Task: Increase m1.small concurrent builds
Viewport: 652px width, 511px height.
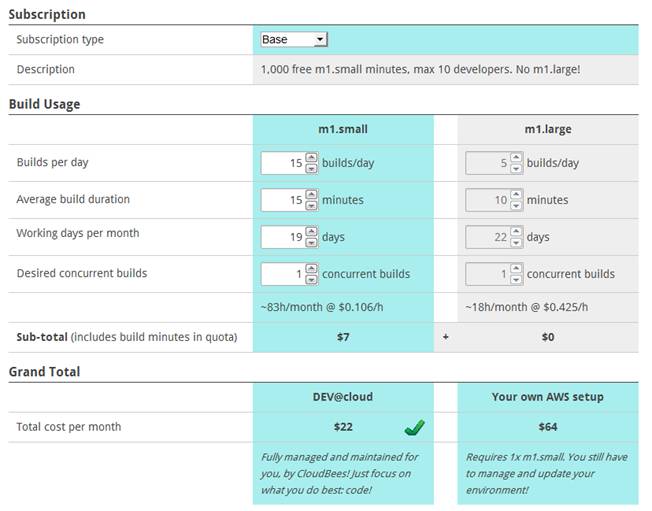Action: pos(311,268)
